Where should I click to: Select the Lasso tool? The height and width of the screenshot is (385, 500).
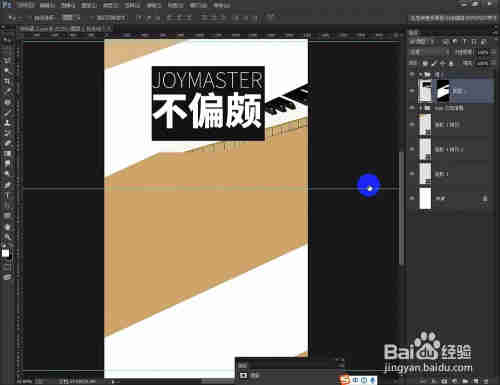(x=7, y=60)
